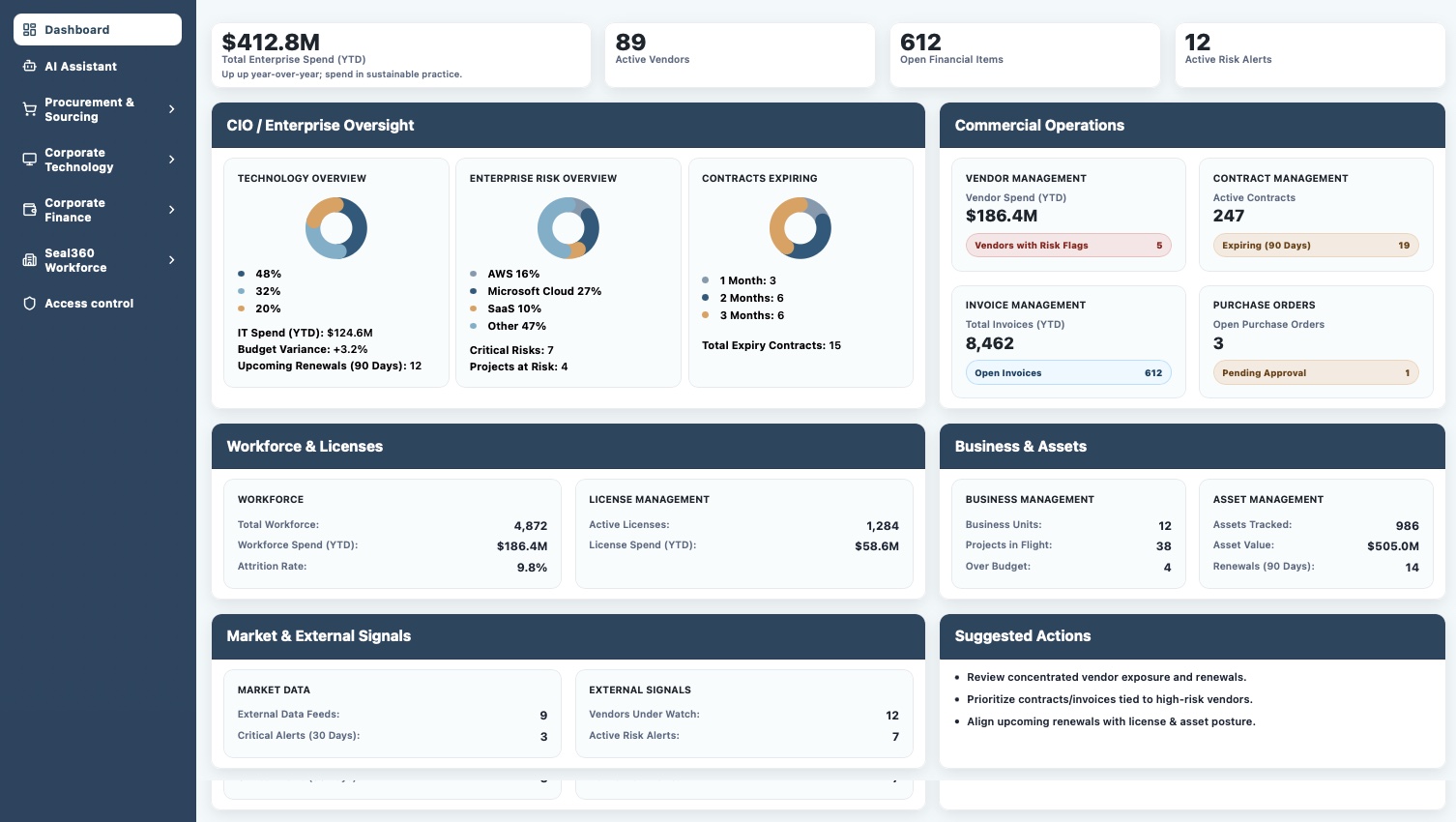Viewport: 1456px width, 822px height.
Task: Click the 12 Active Risk Alerts card
Action: (1310, 55)
